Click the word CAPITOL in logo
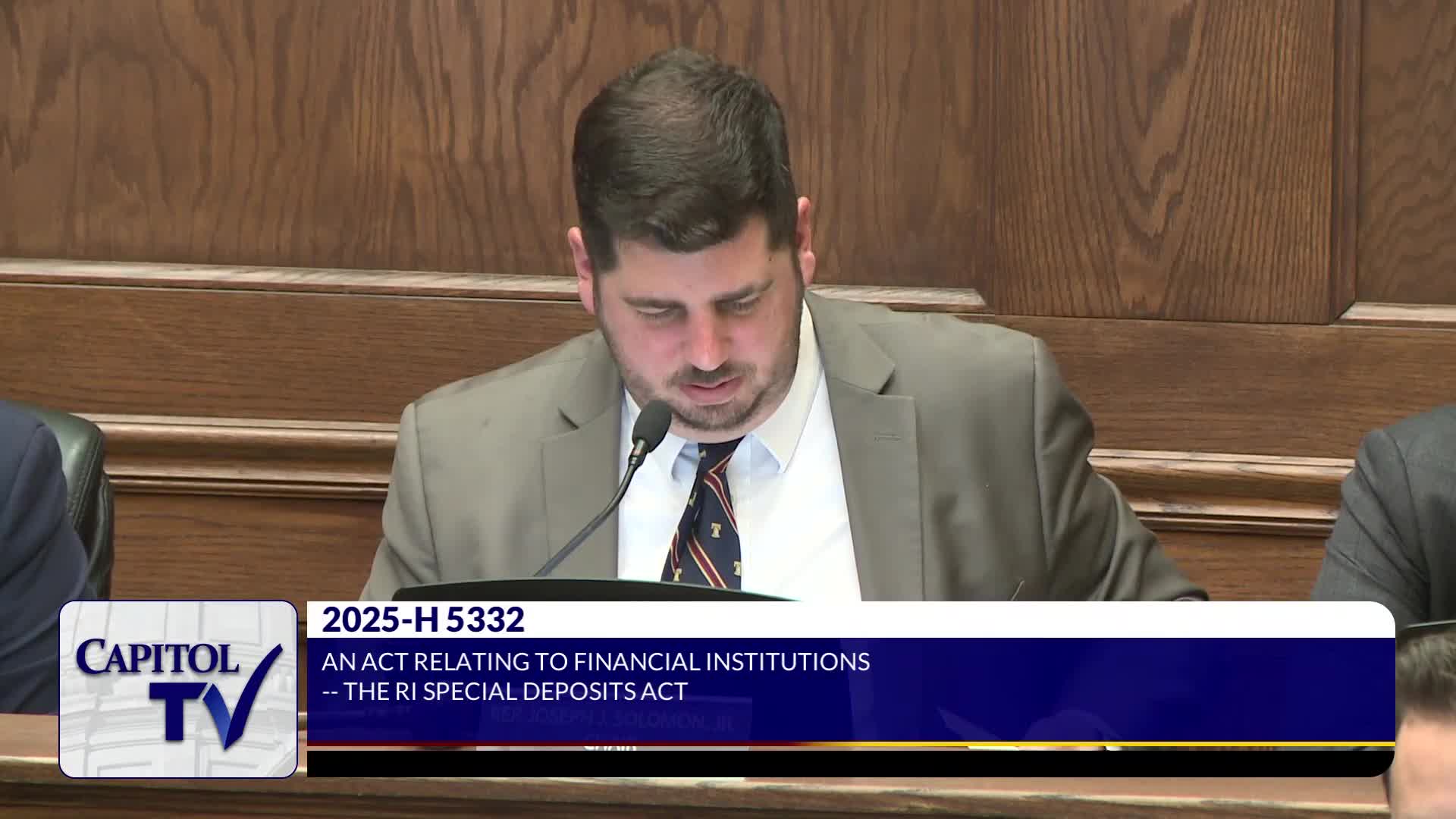The width and height of the screenshot is (1456, 819). pyautogui.click(x=158, y=657)
